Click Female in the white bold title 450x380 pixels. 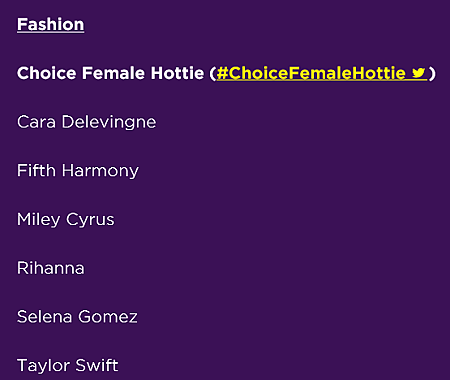tap(113, 73)
